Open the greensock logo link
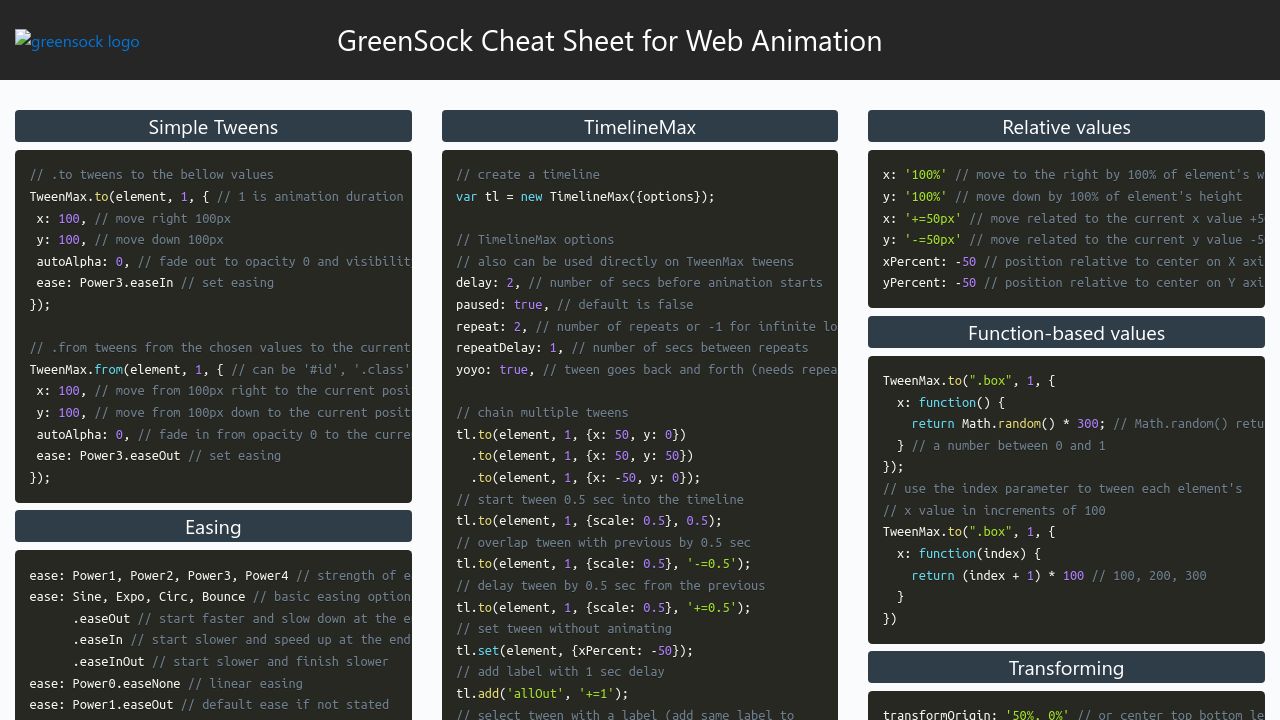Screen dimensions: 1280x720 pos(77,41)
